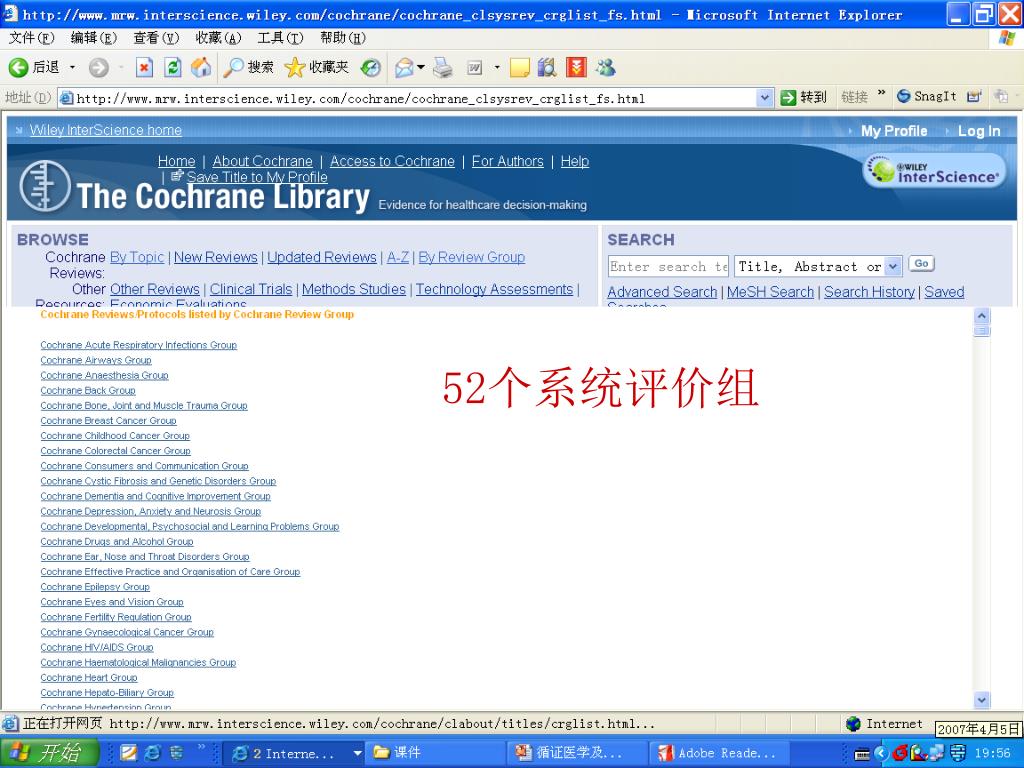The height and width of the screenshot is (768, 1024).
Task: Click the Cochrane Library circular logo
Action: click(44, 187)
